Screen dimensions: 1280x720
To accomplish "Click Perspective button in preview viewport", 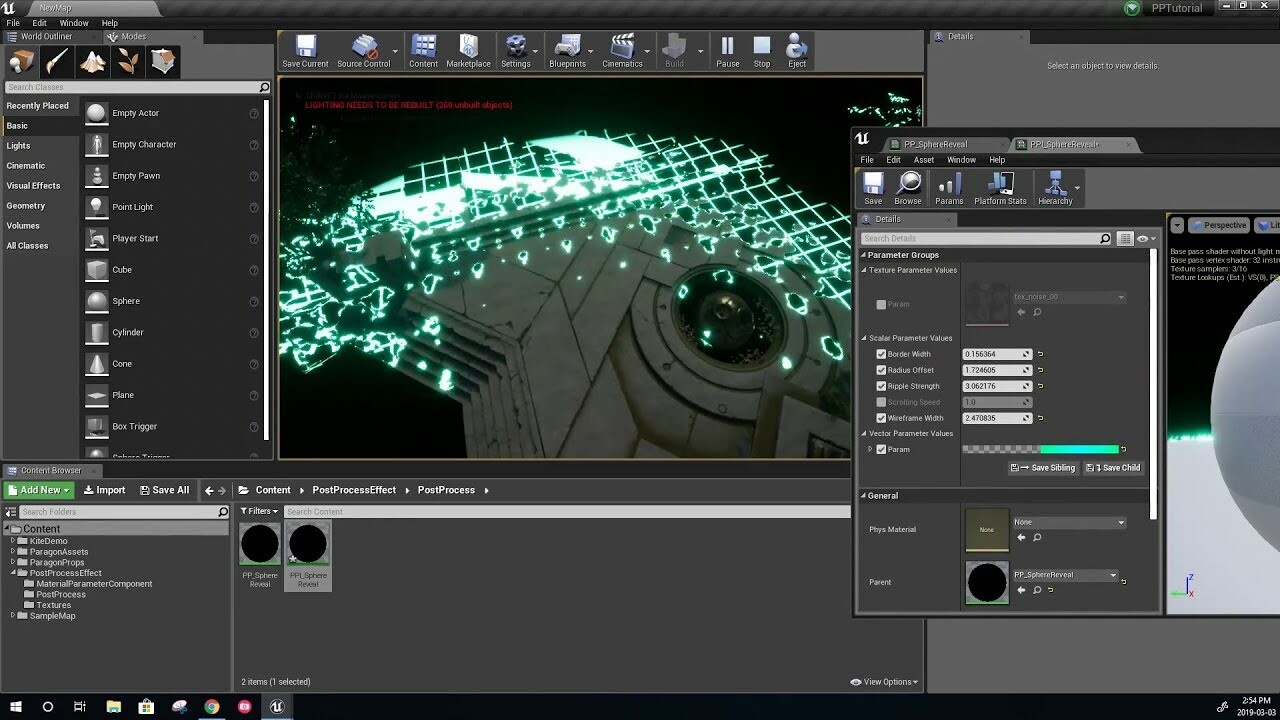I will point(1219,225).
